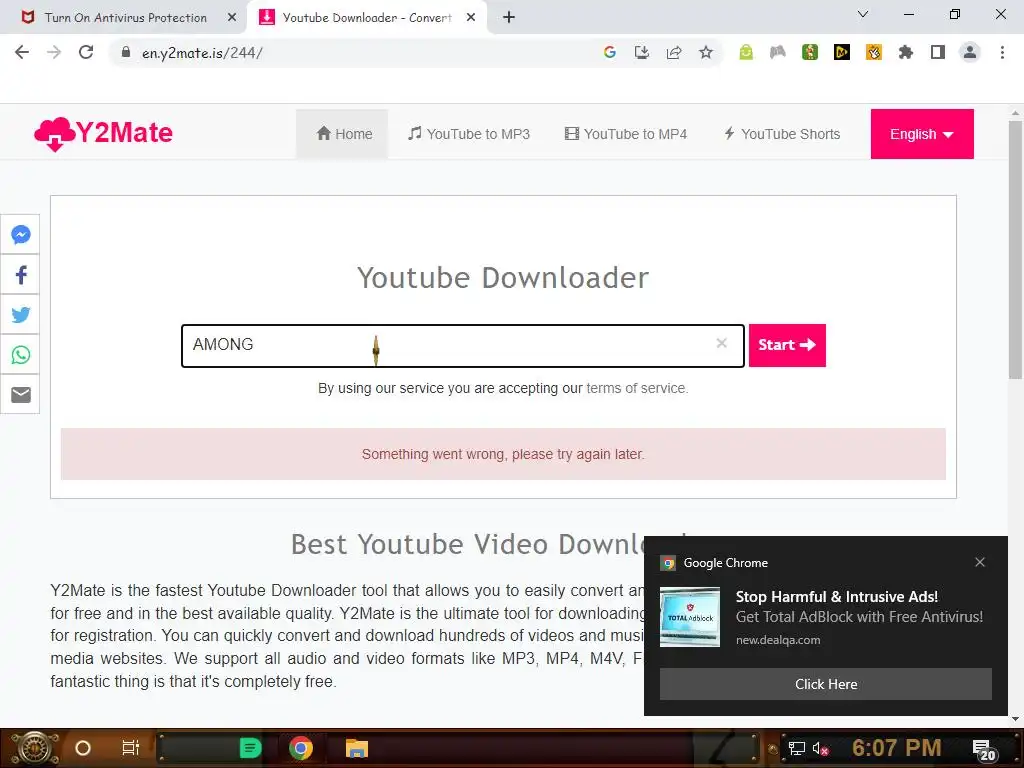Bookmark this page with the star icon
Viewport: 1024px width, 768px height.
pyautogui.click(x=706, y=52)
